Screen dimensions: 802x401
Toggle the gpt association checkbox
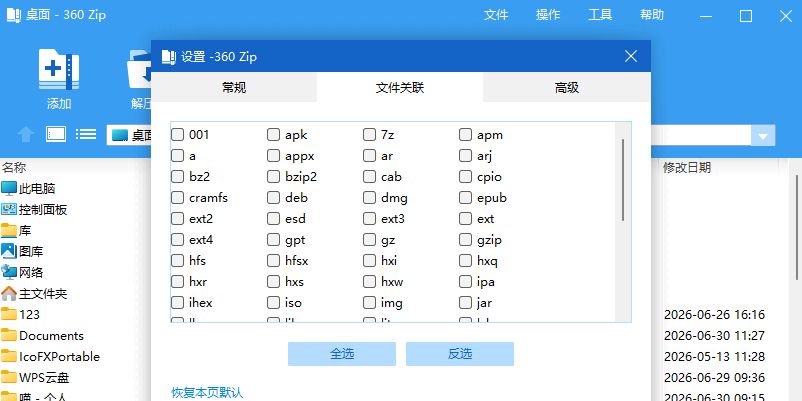click(274, 240)
